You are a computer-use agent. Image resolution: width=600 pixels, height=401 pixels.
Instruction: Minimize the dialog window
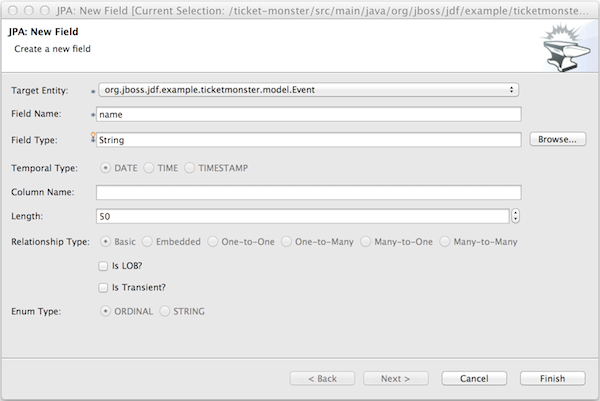click(29, 10)
